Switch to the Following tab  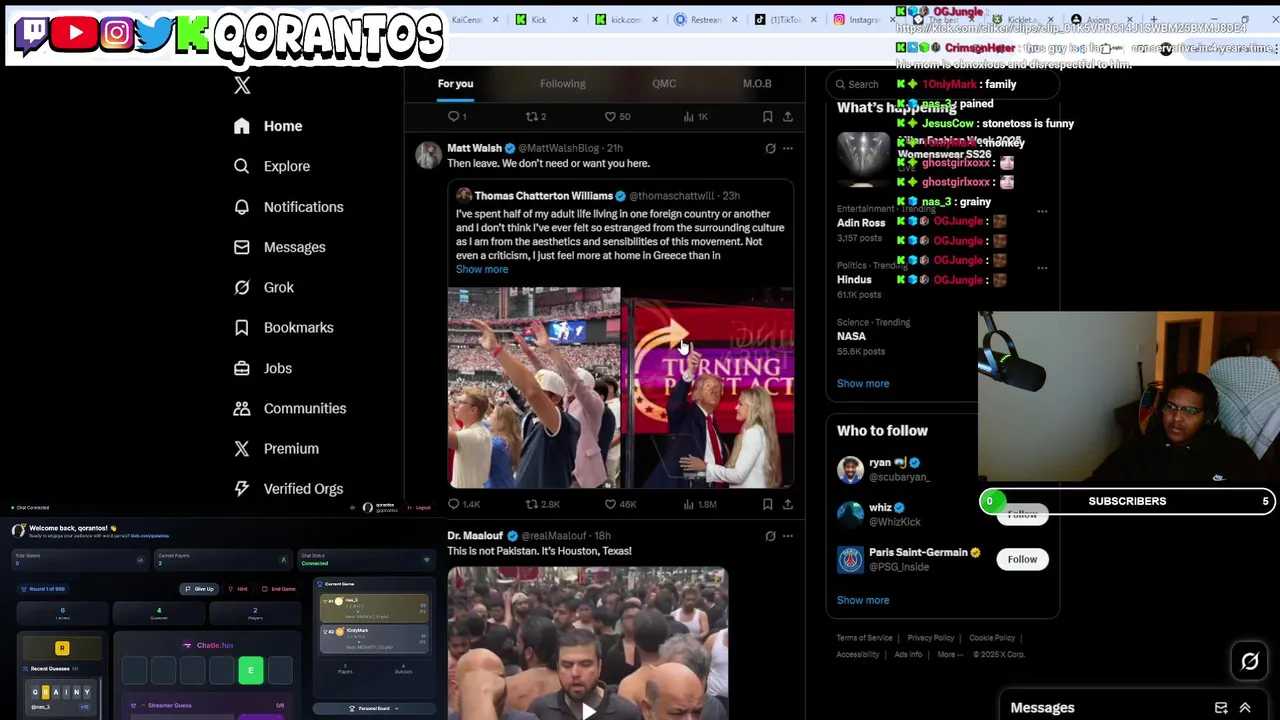563,84
